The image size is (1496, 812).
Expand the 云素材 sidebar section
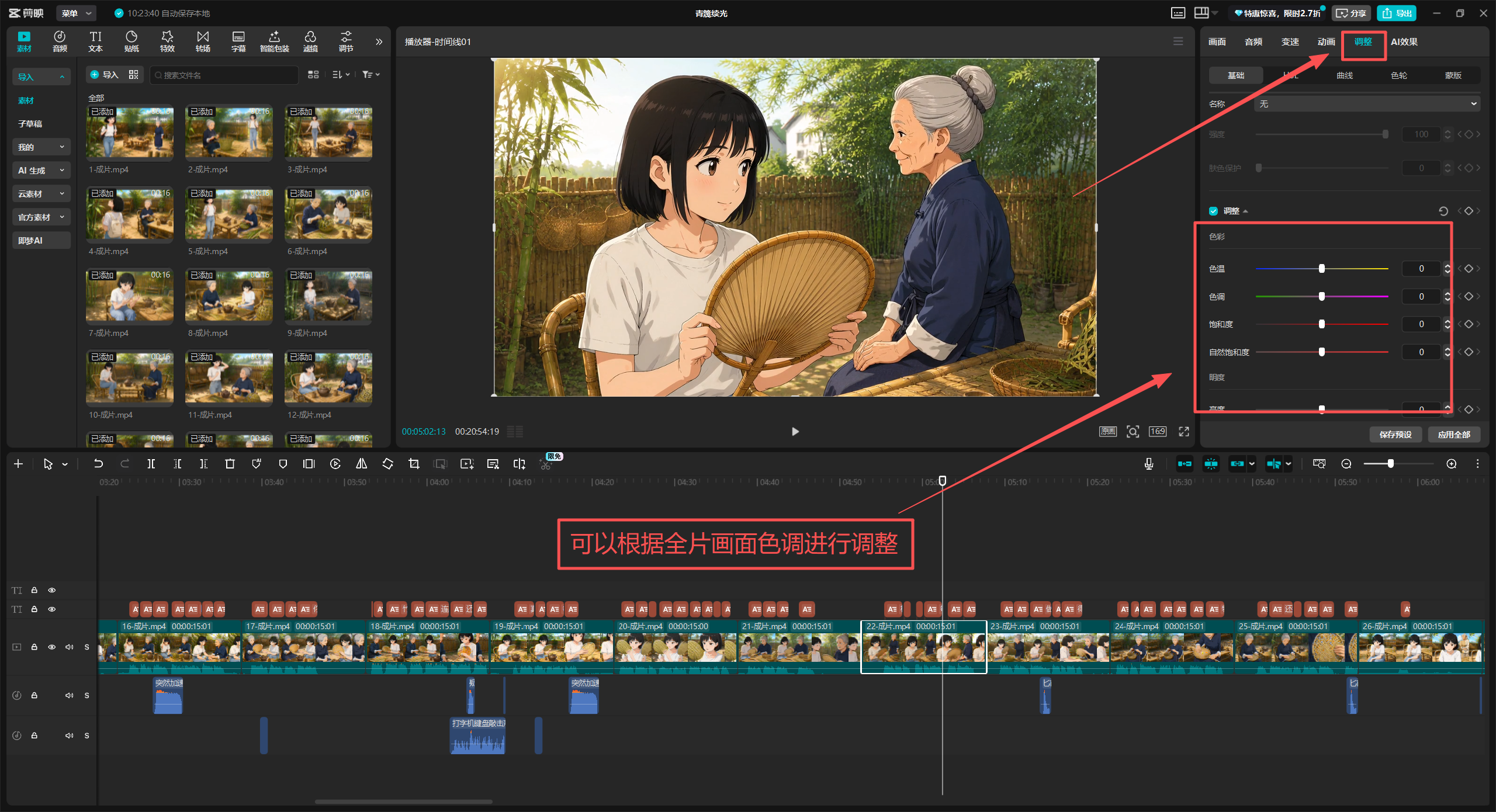[x=41, y=194]
